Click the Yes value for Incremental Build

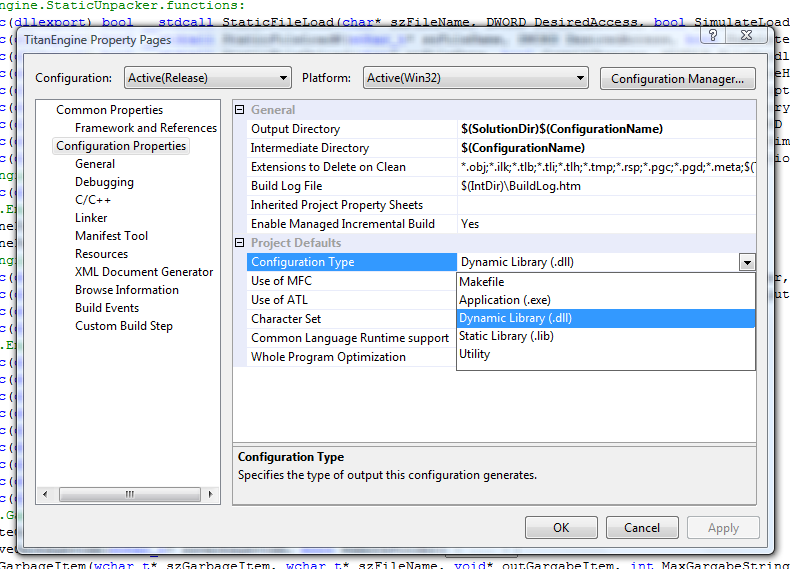coord(470,224)
